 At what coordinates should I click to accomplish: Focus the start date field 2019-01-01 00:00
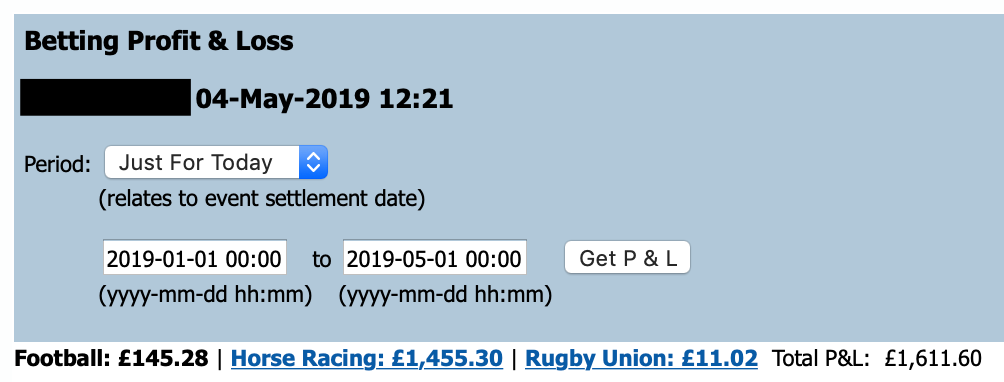[x=195, y=258]
